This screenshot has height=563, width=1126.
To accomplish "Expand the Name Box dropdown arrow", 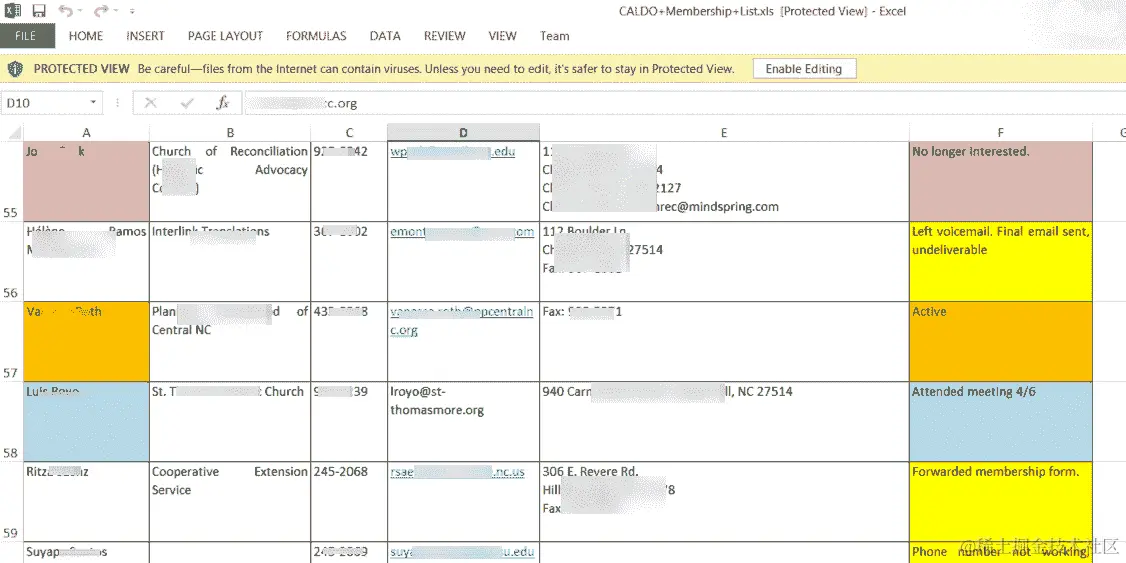I will click(93, 103).
